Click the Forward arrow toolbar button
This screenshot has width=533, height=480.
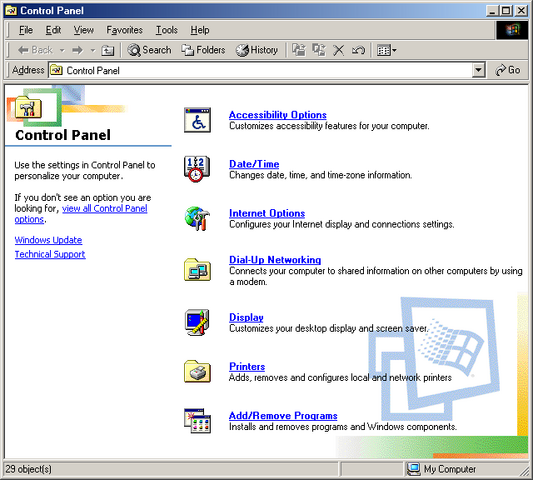[78, 50]
